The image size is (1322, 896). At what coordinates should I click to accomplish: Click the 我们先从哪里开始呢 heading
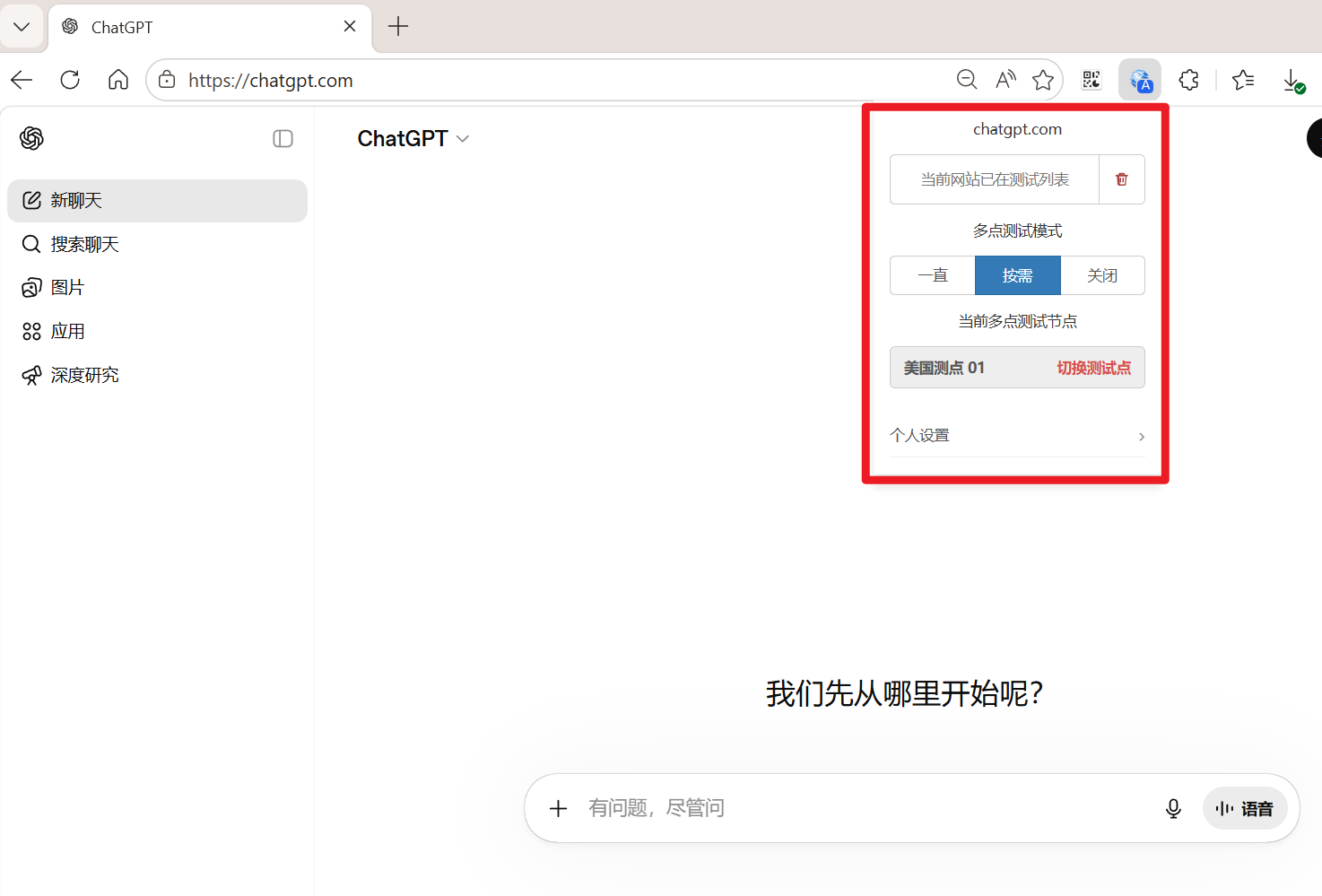point(904,693)
